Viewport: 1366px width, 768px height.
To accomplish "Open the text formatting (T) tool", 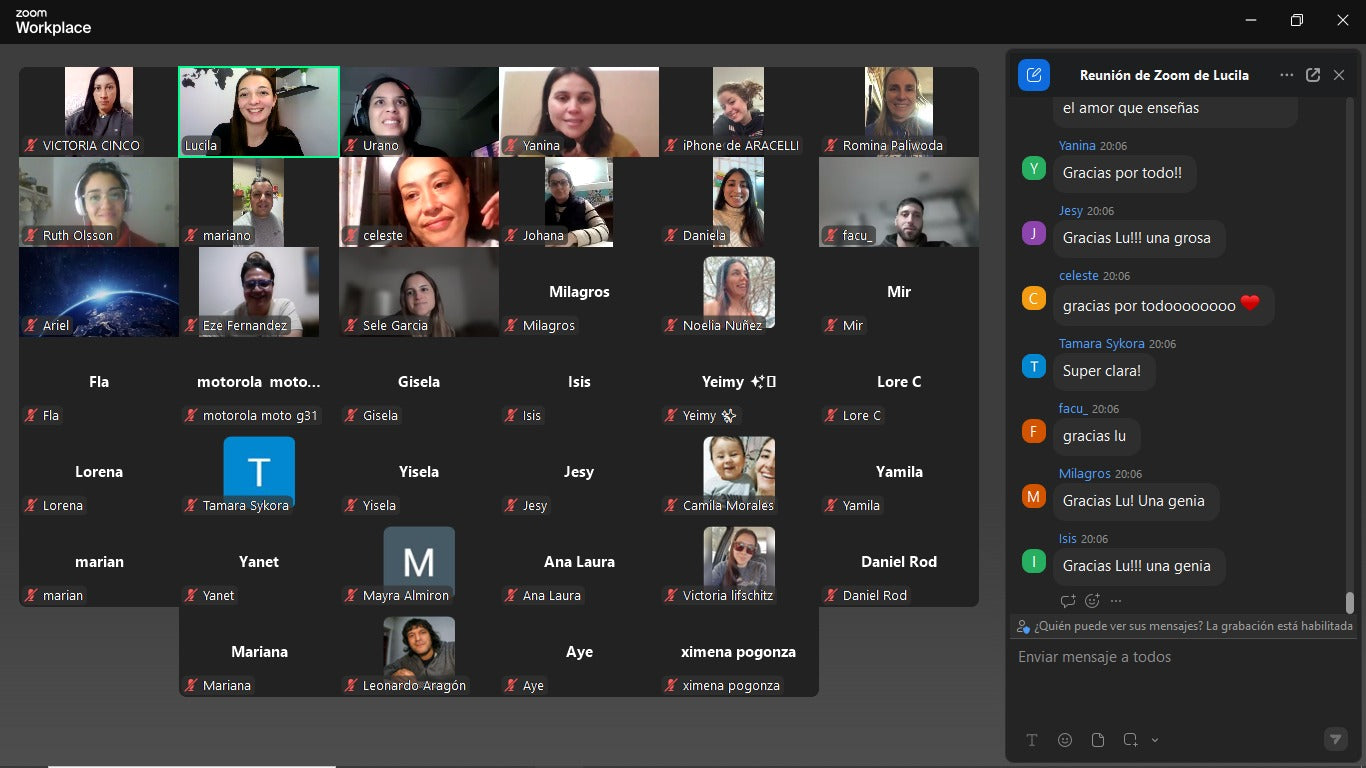I will tap(1032, 740).
